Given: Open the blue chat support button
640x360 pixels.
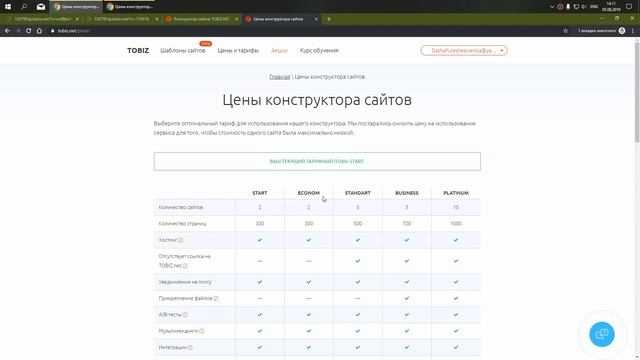Looking at the screenshot, I should 602,334.
